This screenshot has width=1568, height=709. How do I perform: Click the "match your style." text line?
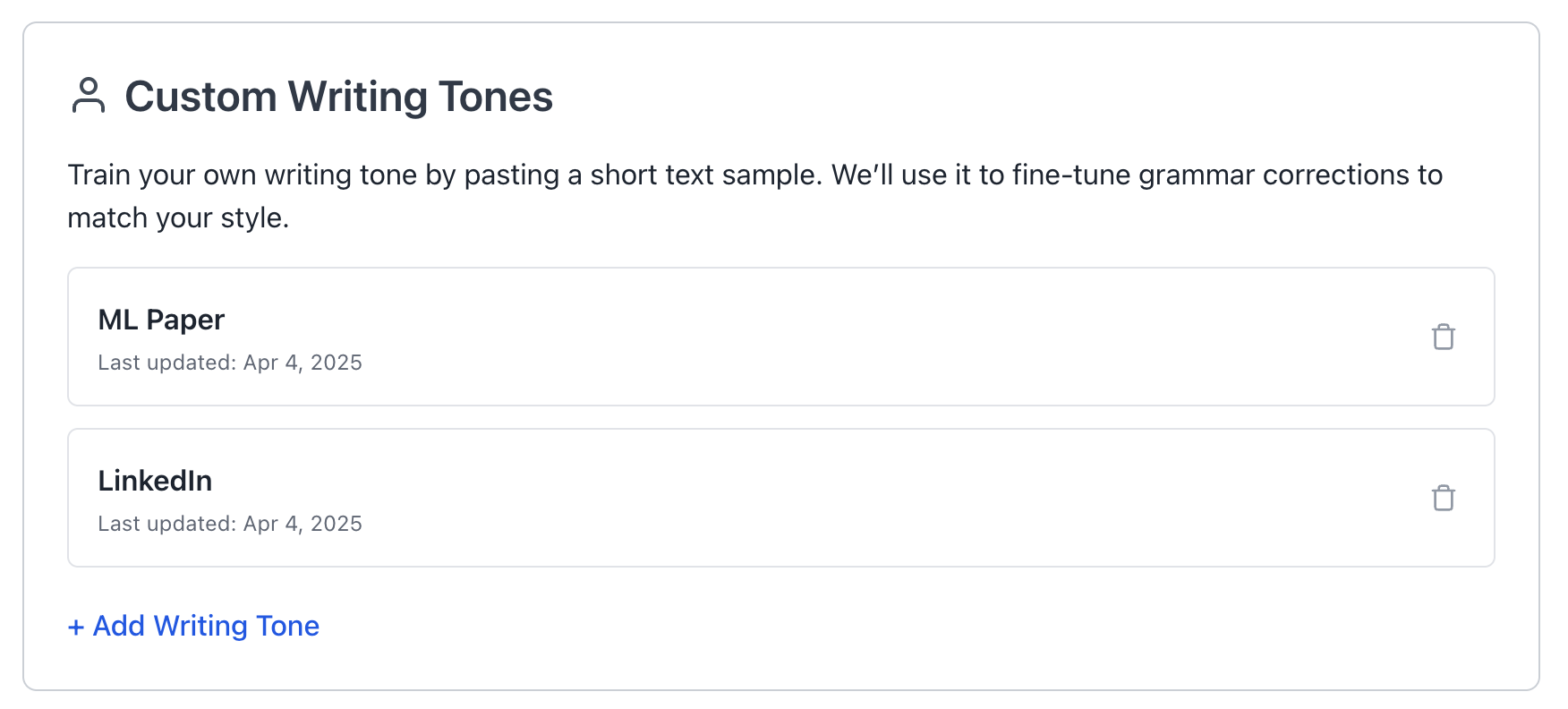pos(178,218)
